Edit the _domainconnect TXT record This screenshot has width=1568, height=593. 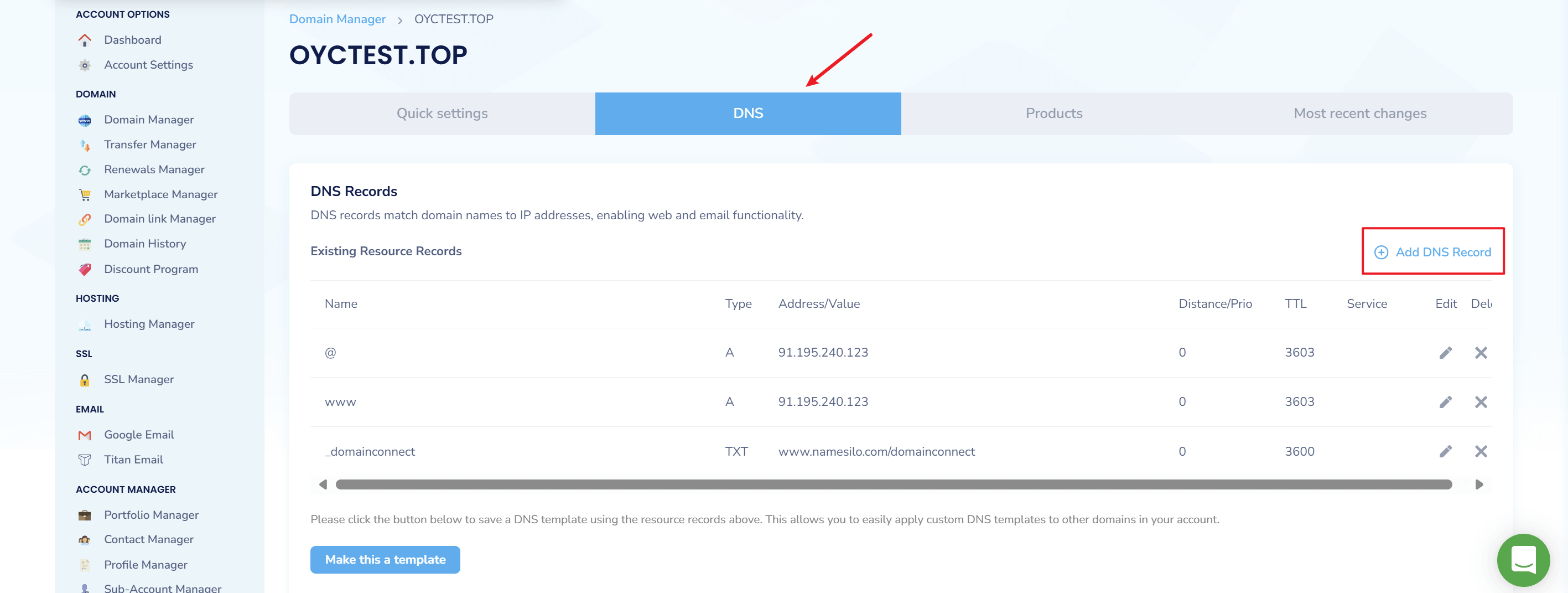point(1445,452)
